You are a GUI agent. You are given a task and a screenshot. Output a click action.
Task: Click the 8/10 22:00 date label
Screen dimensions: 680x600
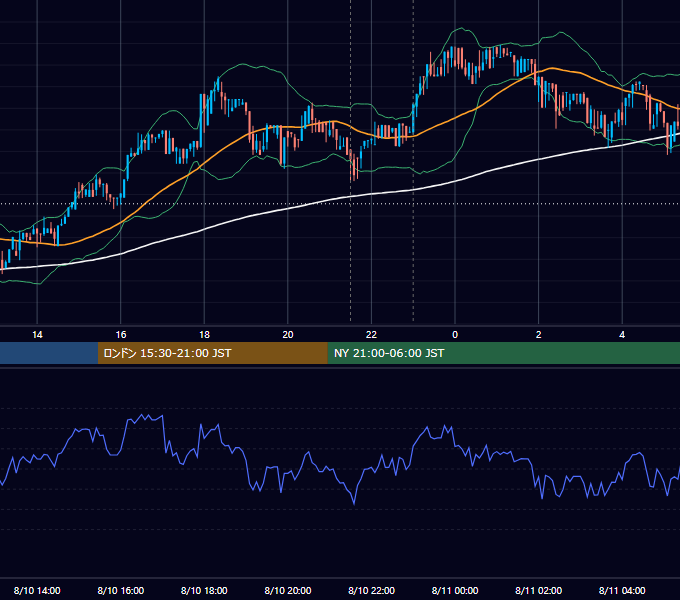pos(372,590)
